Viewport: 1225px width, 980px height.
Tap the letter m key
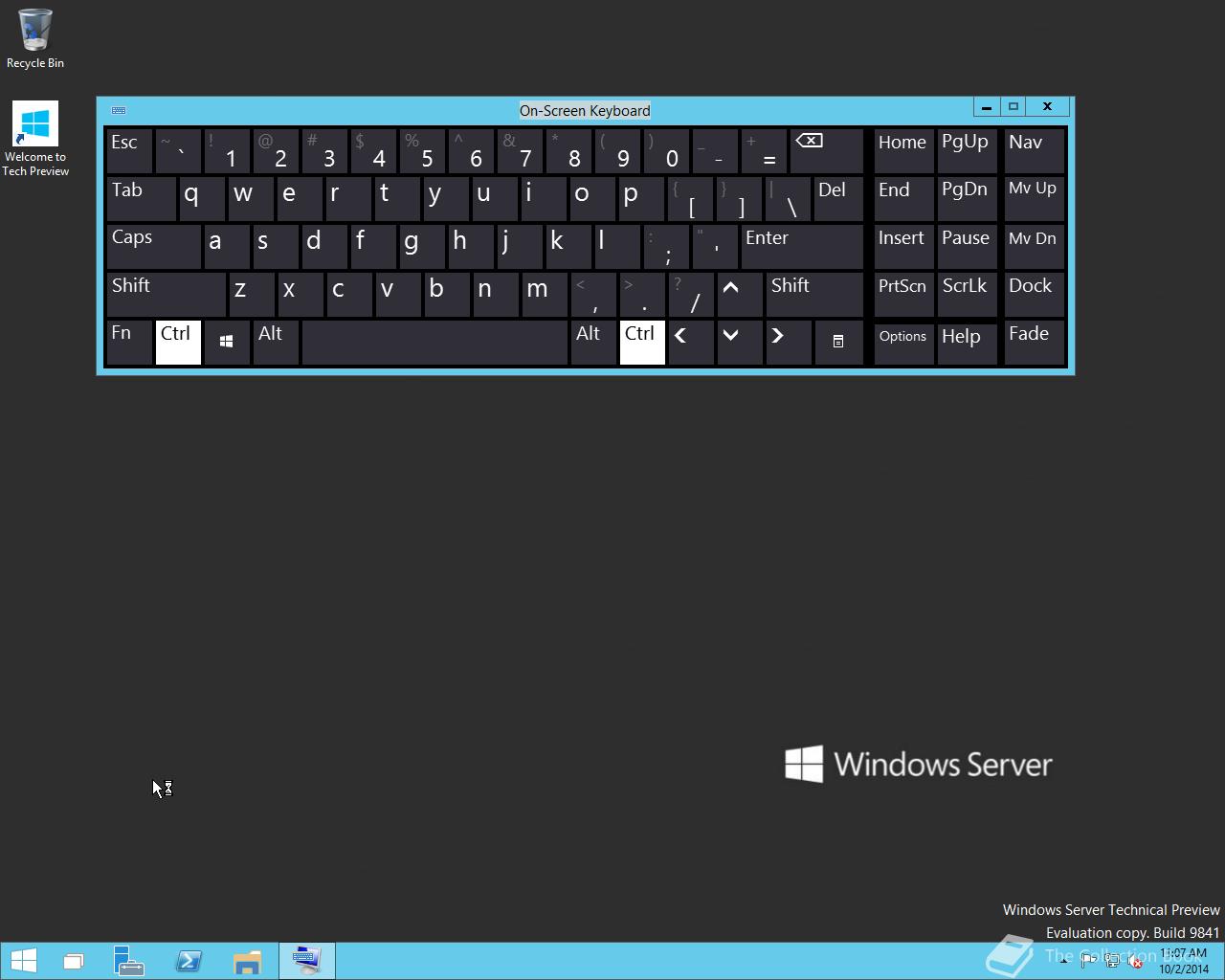(545, 295)
